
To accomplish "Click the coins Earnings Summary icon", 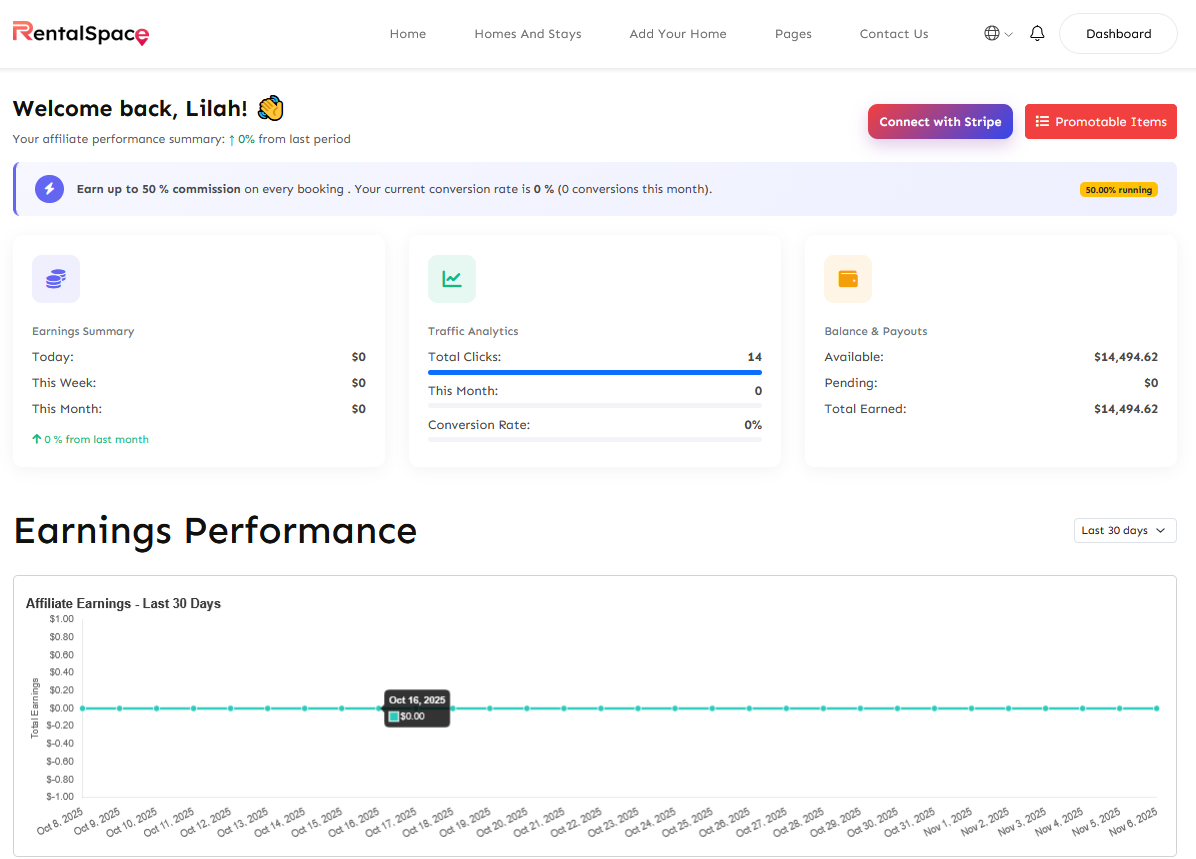I will point(56,279).
